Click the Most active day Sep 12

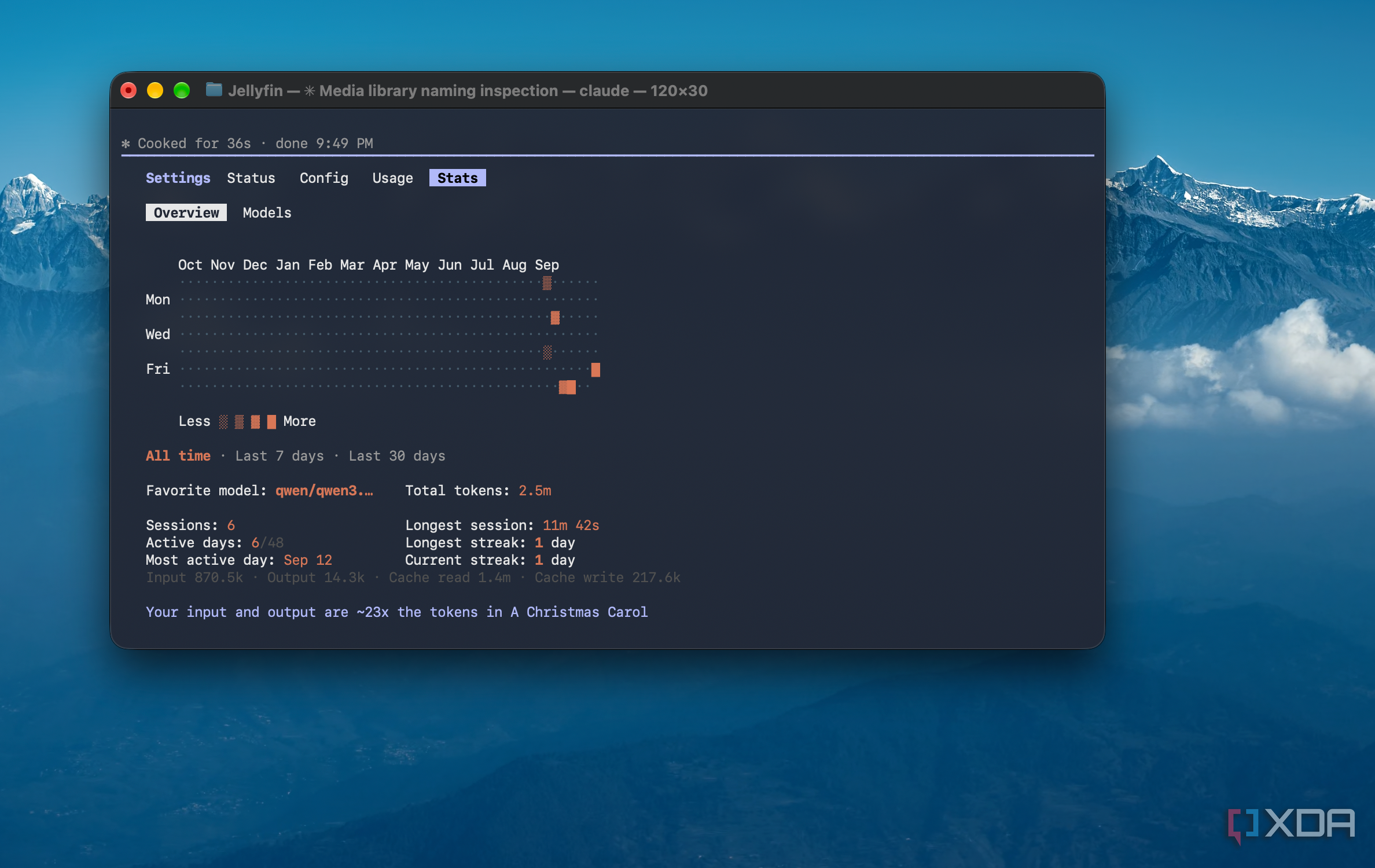[308, 560]
